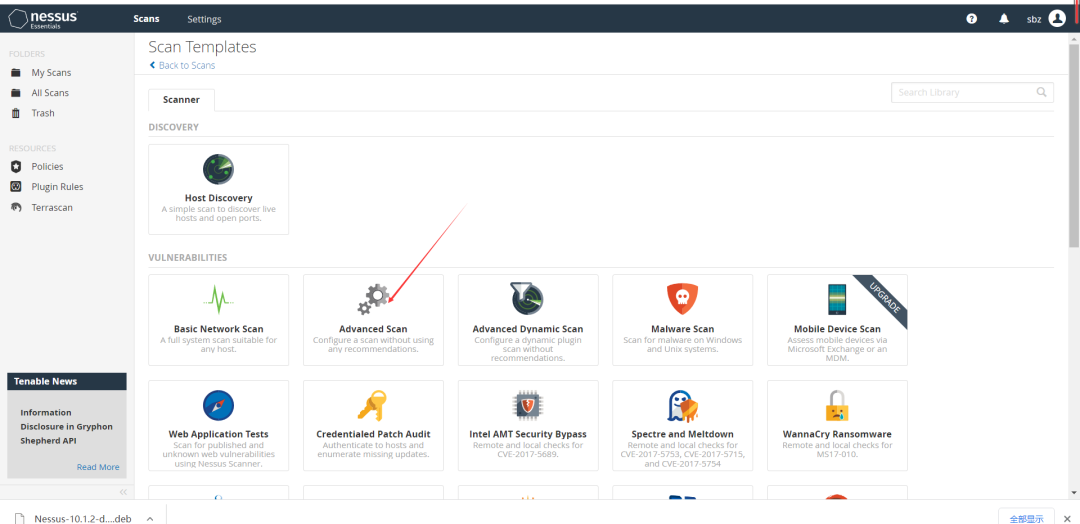Click the sbz username label

pos(1034,19)
